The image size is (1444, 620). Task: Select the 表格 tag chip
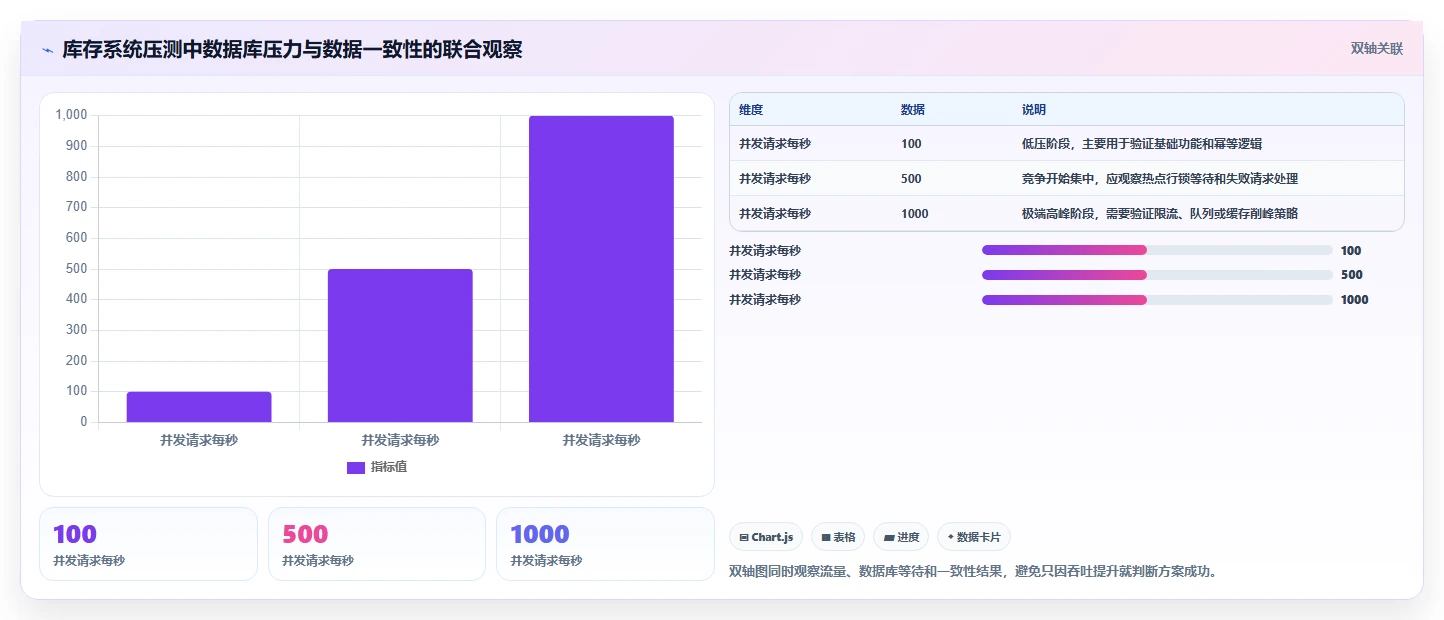838,537
